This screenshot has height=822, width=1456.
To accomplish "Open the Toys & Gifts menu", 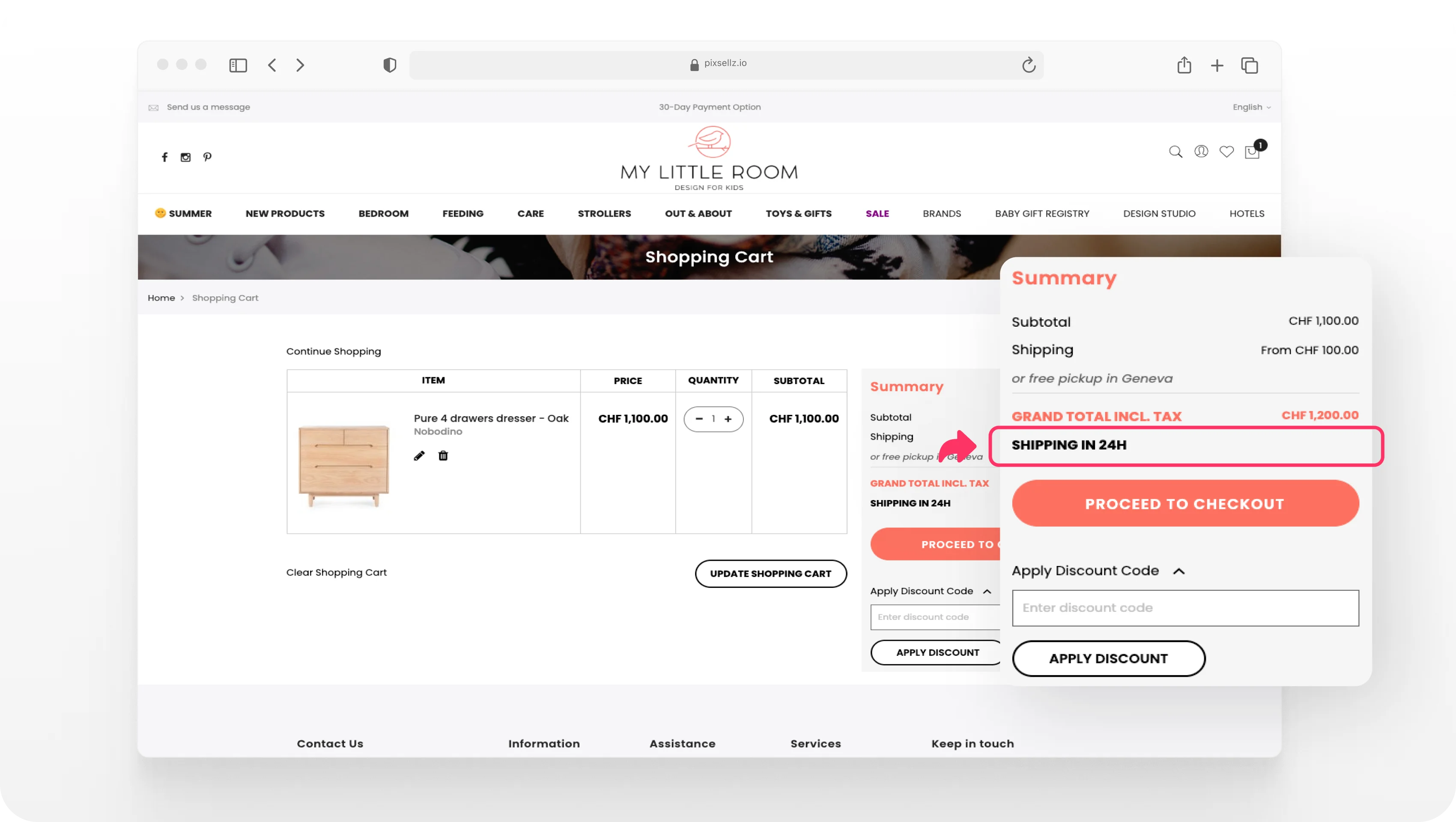I will [x=798, y=214].
